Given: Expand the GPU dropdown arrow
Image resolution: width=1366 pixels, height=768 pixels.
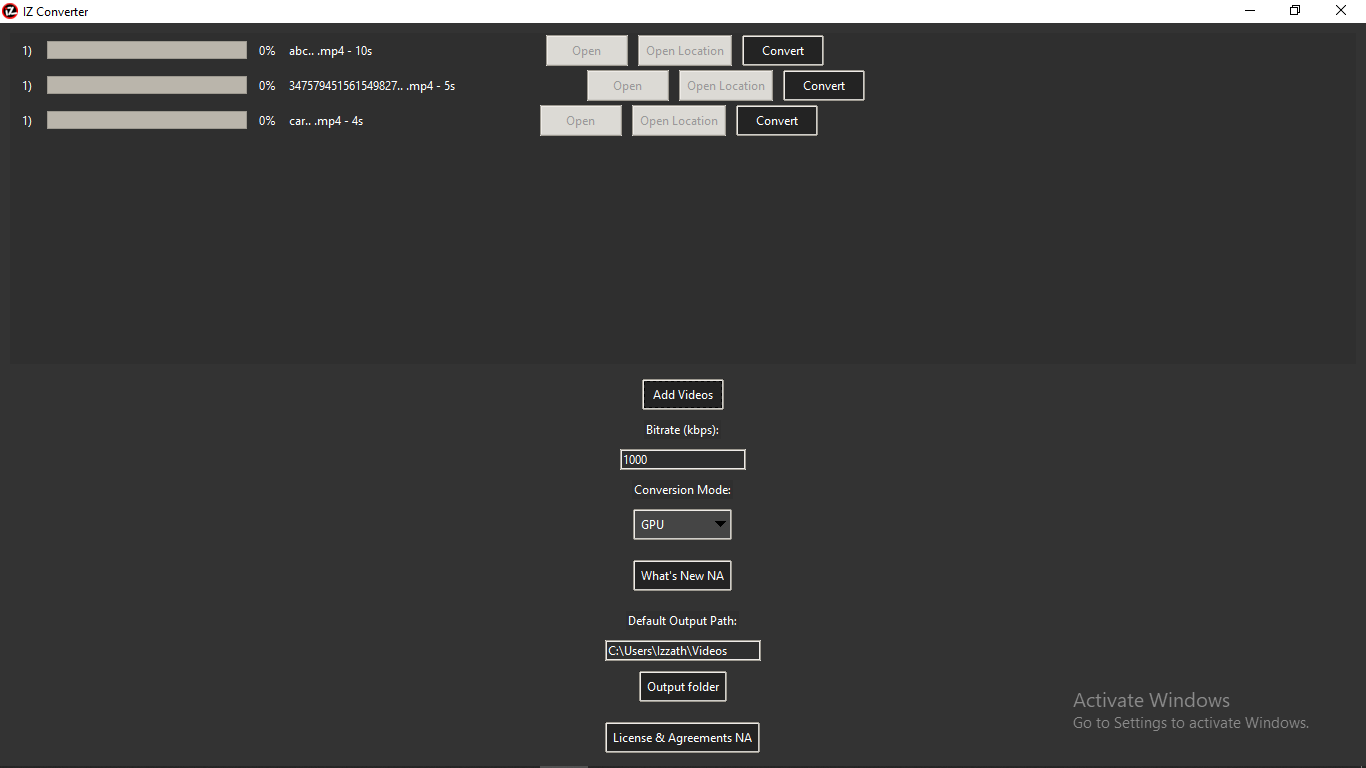Looking at the screenshot, I should [x=719, y=524].
